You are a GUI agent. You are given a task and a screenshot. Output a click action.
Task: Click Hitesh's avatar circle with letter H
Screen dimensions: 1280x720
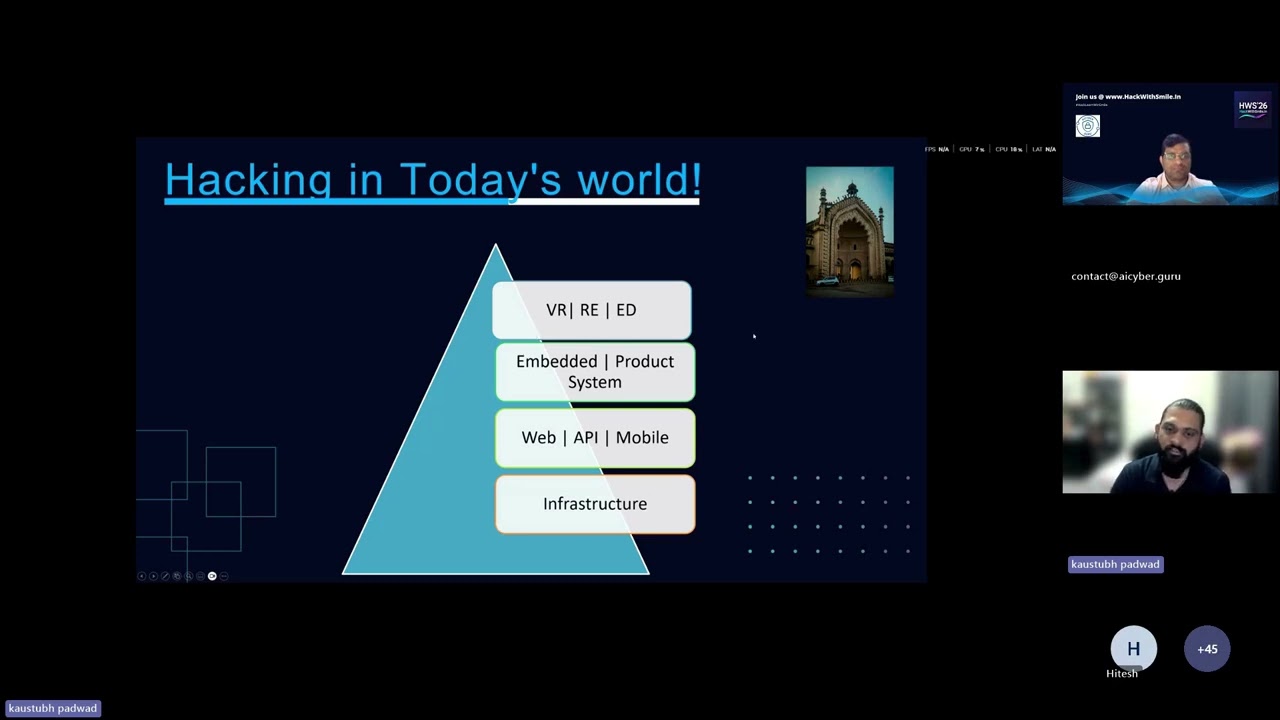click(1133, 649)
